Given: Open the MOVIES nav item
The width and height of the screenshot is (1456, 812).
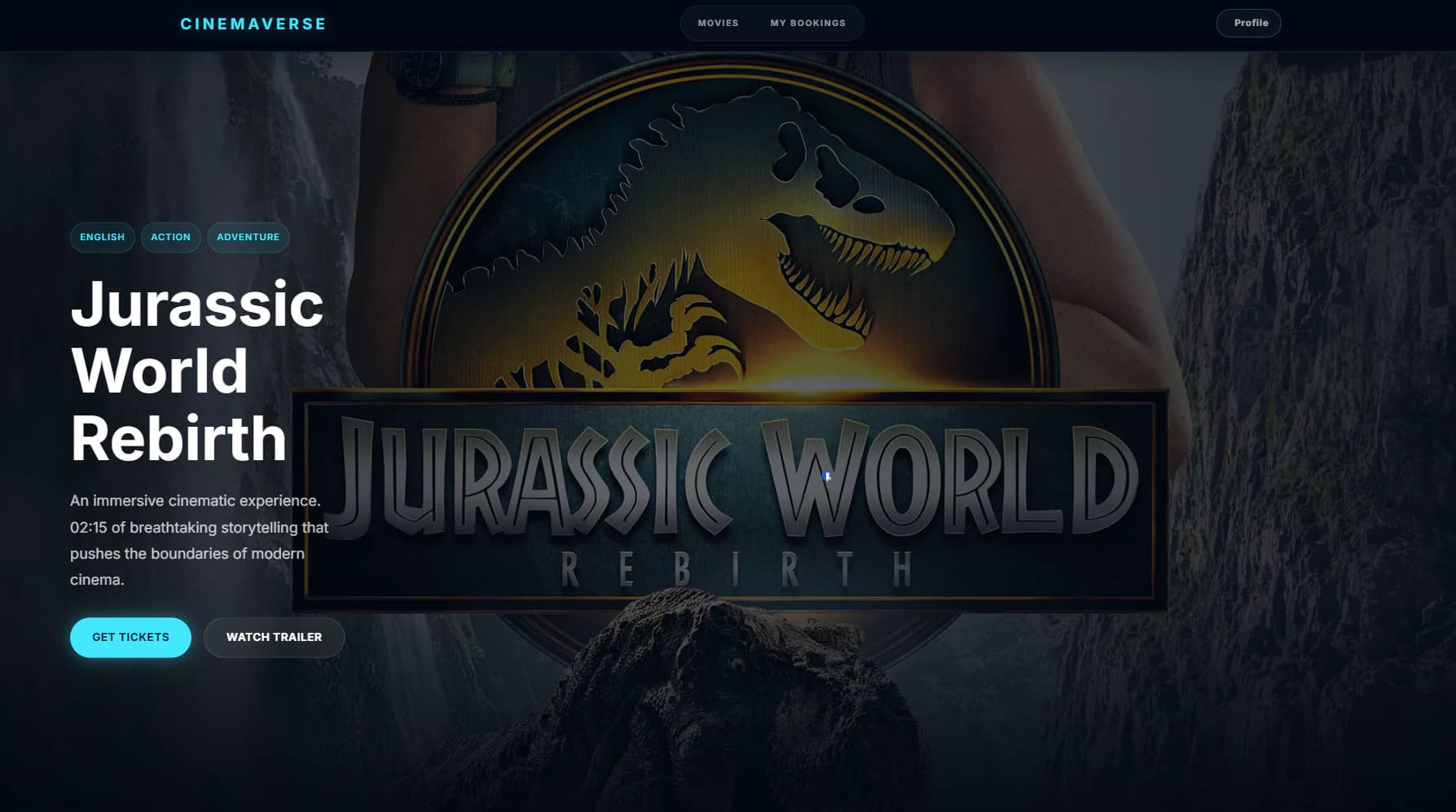Looking at the screenshot, I should (718, 23).
